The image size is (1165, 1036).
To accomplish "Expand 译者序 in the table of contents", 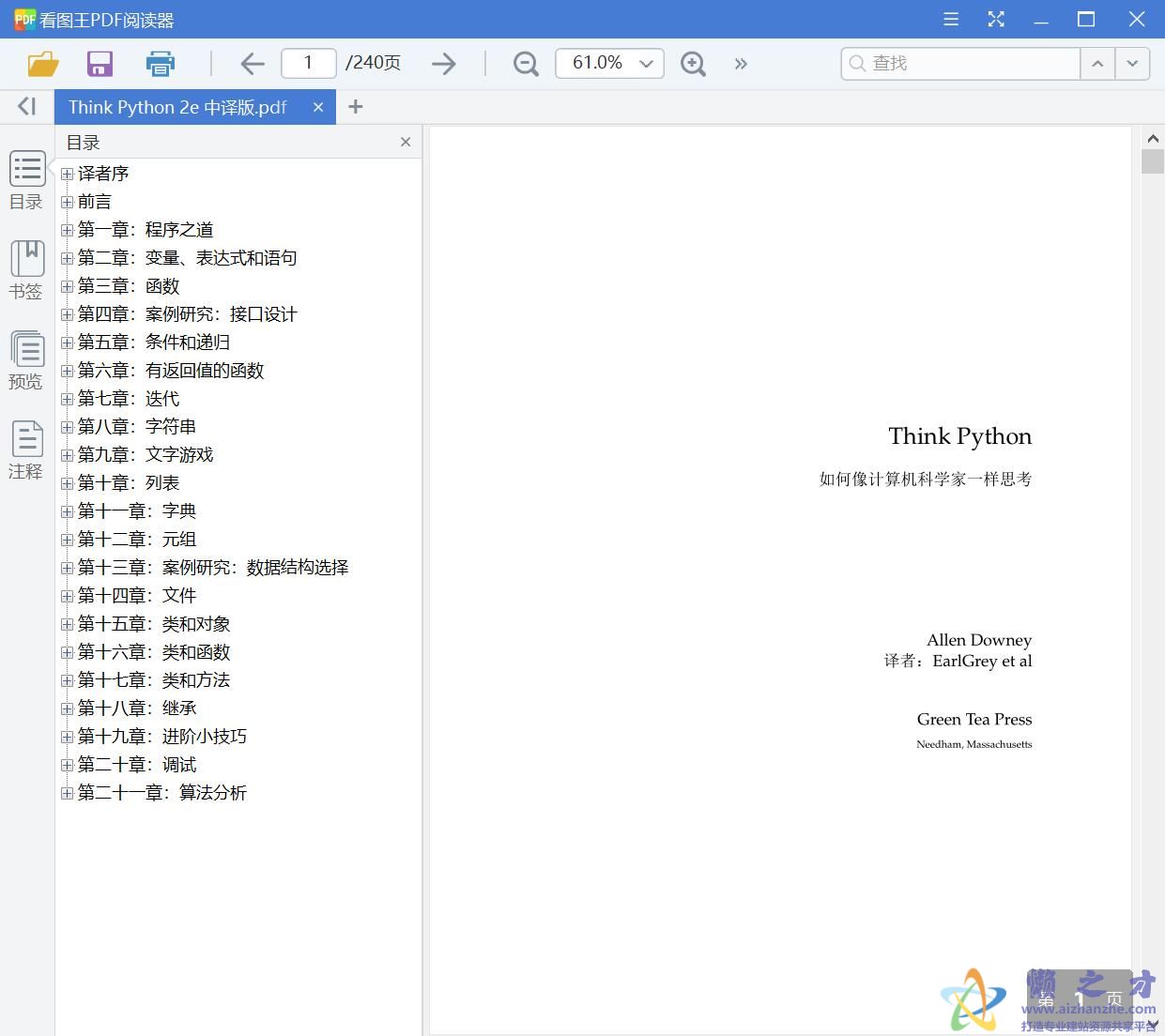I will click(x=66, y=173).
